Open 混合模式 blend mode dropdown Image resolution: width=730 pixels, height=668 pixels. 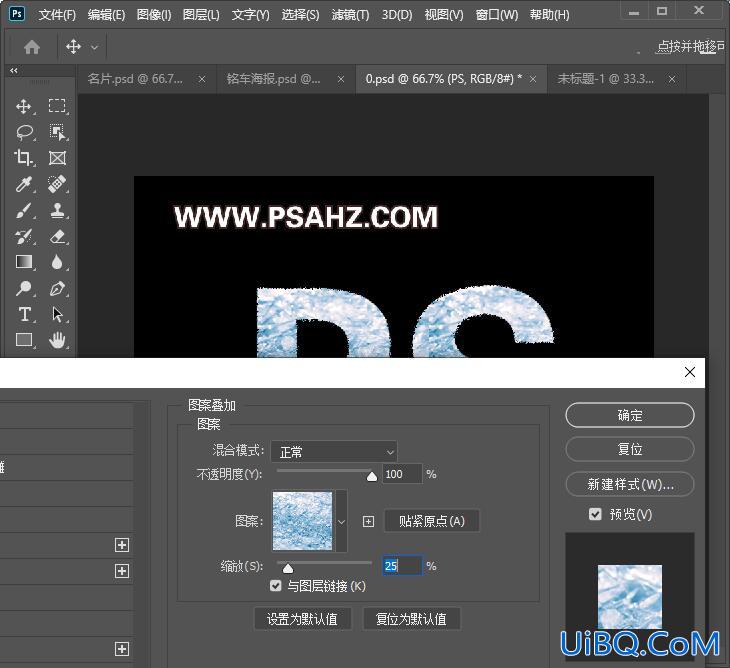(334, 452)
